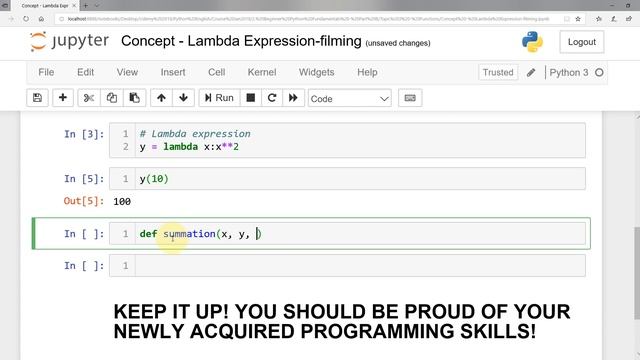Restart kernel and rerun all icon
The width and height of the screenshot is (640, 360).
(293, 98)
